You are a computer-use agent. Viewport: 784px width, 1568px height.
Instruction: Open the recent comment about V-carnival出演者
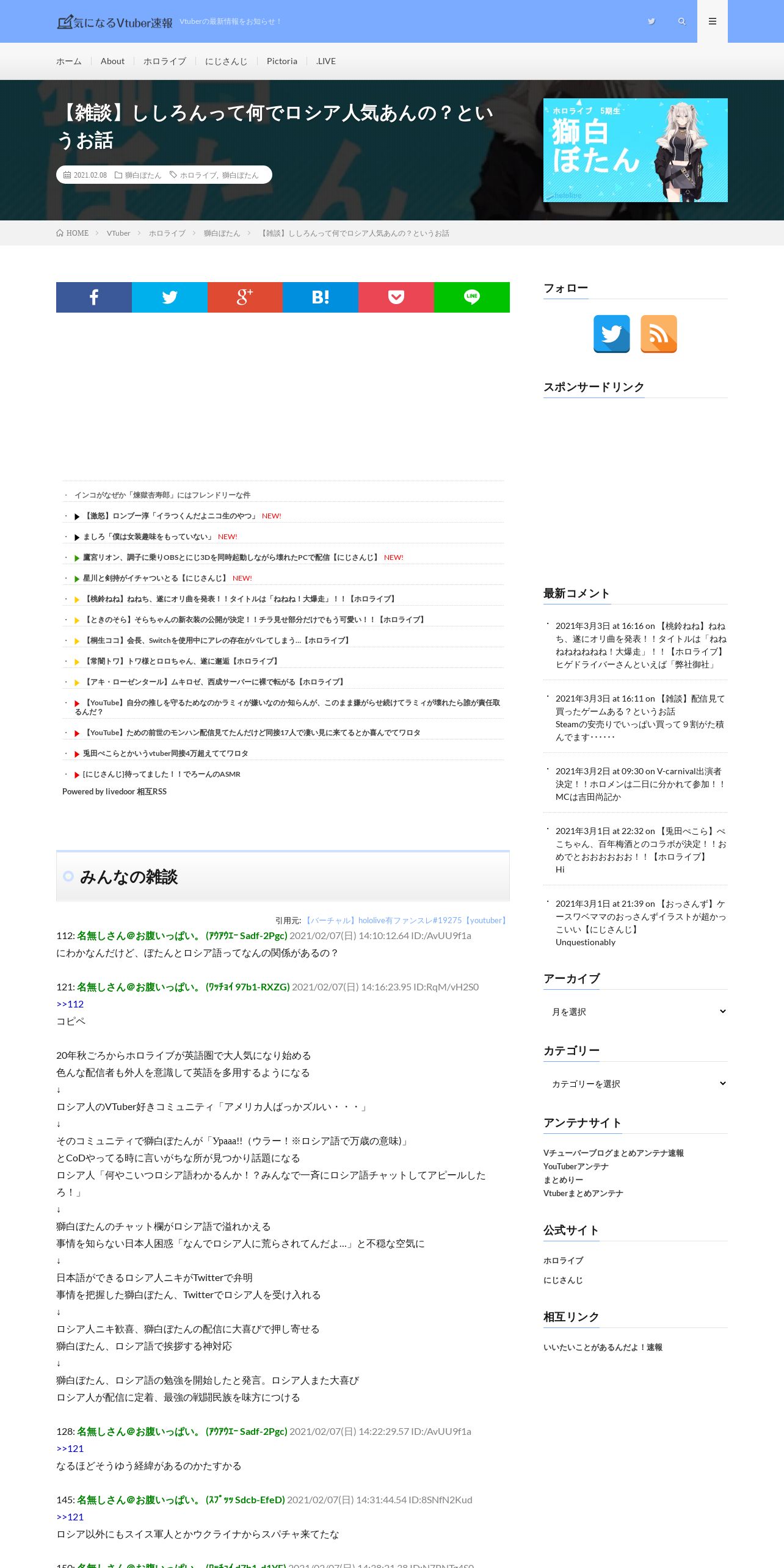(641, 778)
